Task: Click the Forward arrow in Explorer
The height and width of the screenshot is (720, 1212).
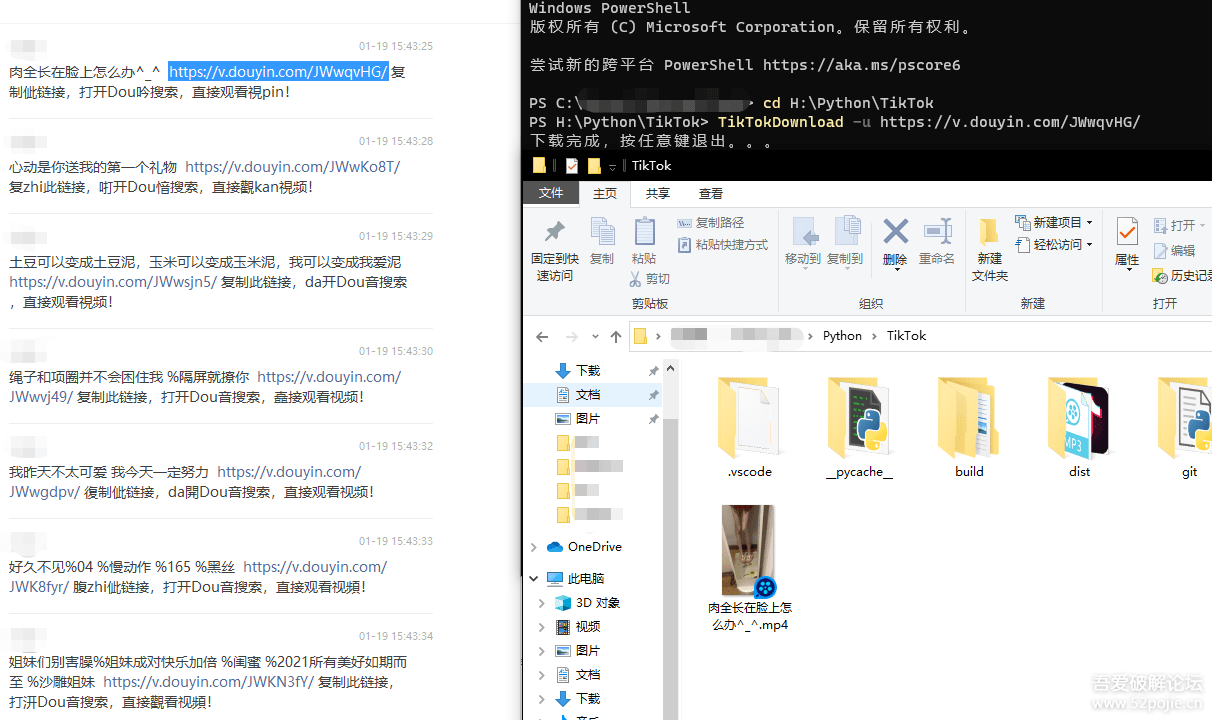Action: tap(572, 336)
